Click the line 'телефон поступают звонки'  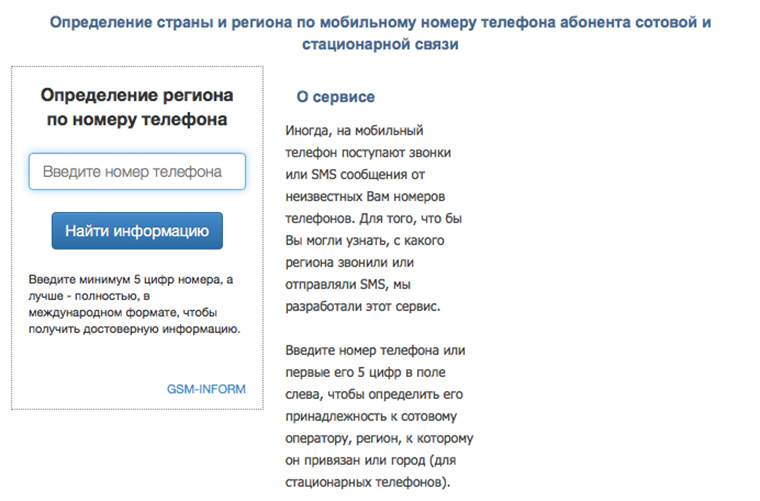click(x=368, y=153)
